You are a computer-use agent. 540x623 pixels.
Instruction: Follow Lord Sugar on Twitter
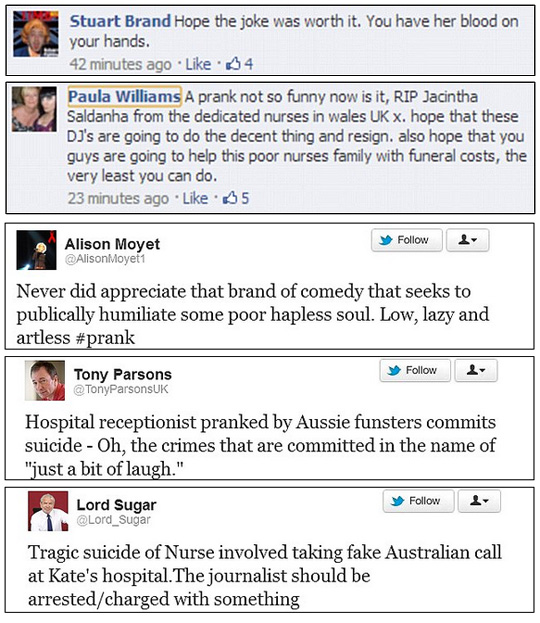click(x=418, y=501)
